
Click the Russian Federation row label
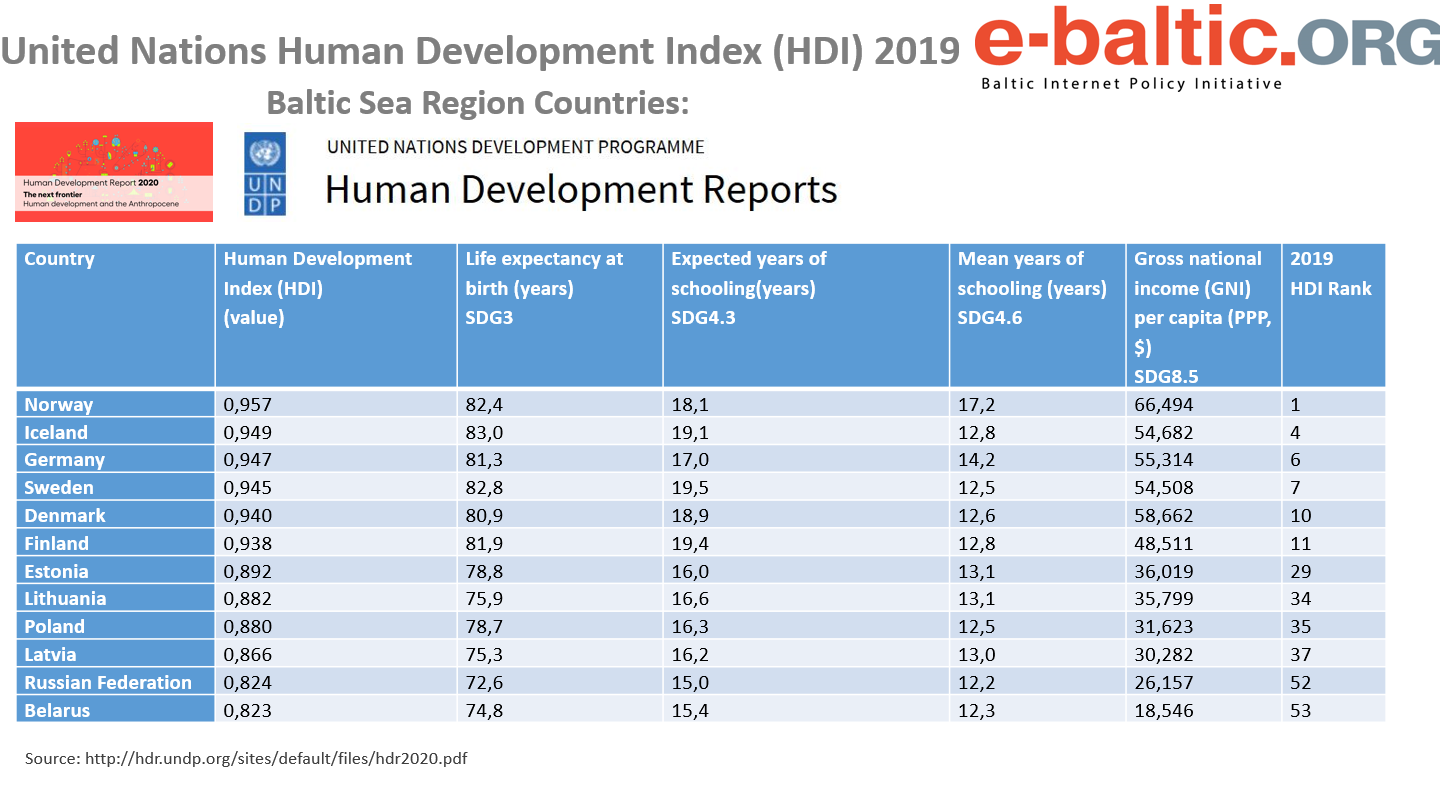pyautogui.click(x=108, y=683)
